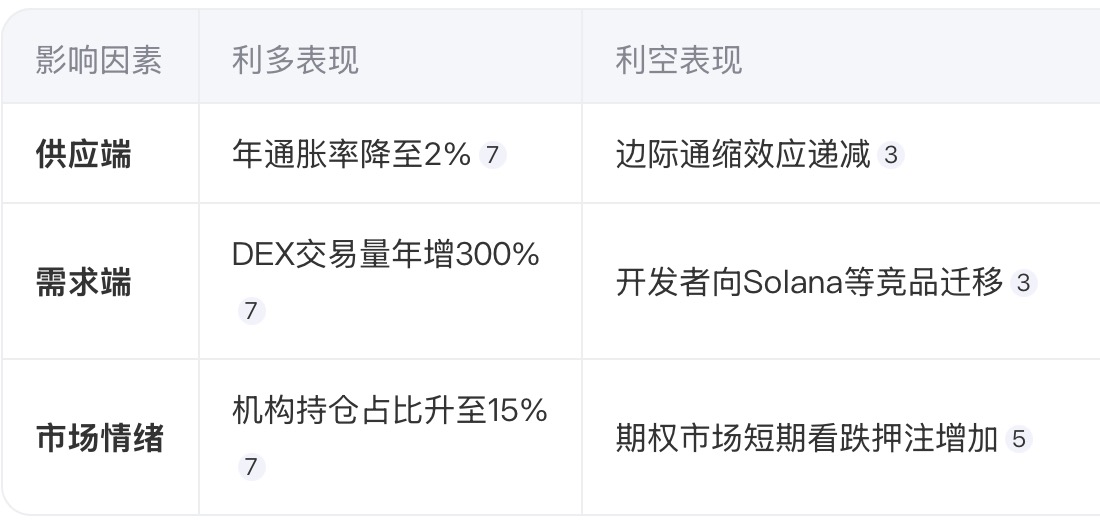Click the 期权市场短期看跌押注增加 text
The height and width of the screenshot is (520, 1100).
[807, 439]
